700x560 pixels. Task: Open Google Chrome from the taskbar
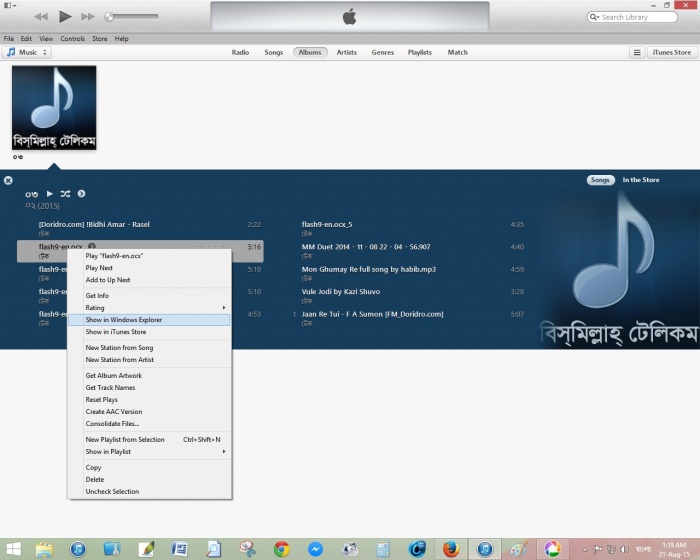282,549
